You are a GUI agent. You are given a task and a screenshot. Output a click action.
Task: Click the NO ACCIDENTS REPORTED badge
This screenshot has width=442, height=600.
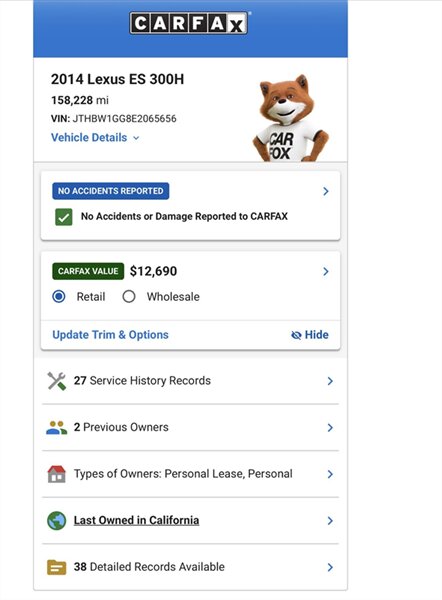111,191
